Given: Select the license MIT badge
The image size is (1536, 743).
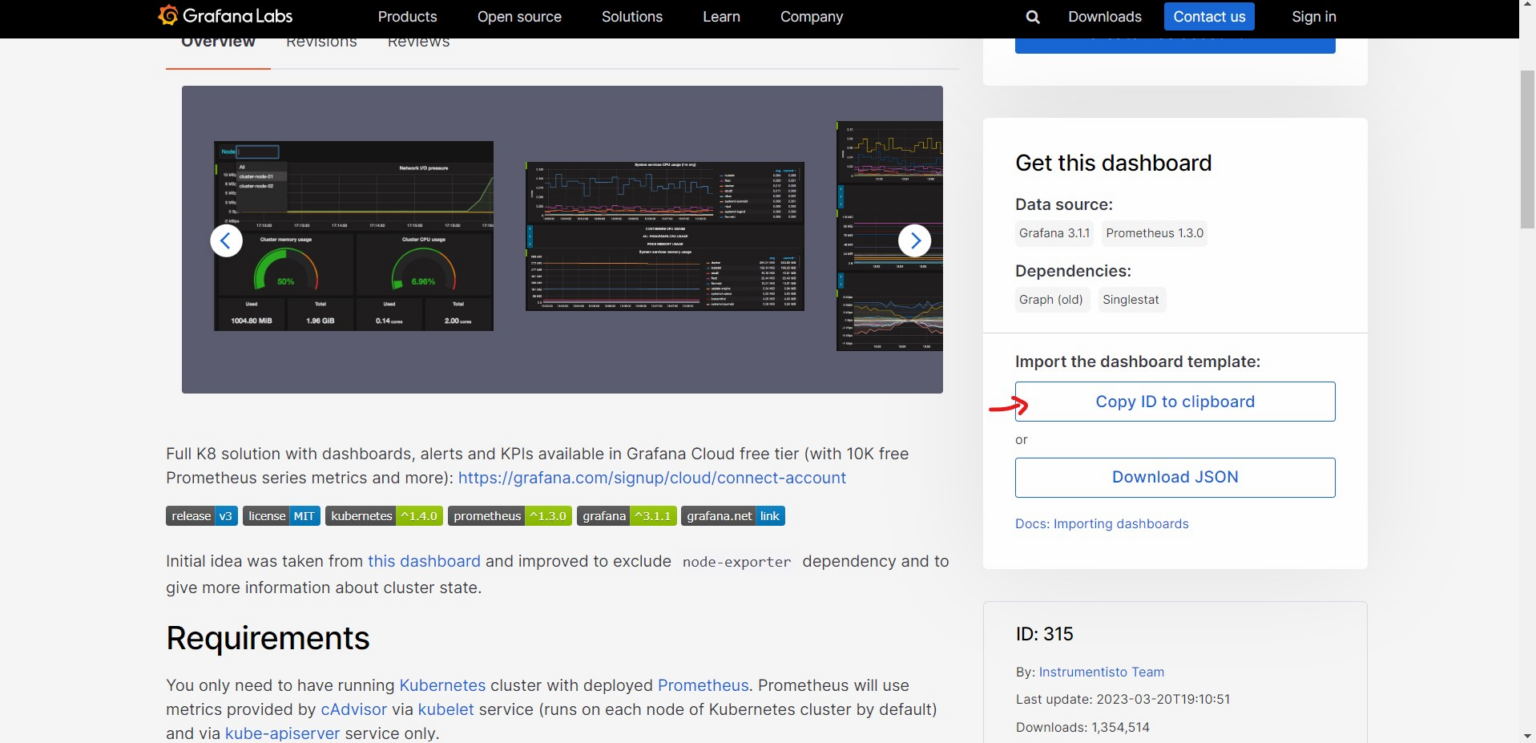Looking at the screenshot, I should 281,515.
